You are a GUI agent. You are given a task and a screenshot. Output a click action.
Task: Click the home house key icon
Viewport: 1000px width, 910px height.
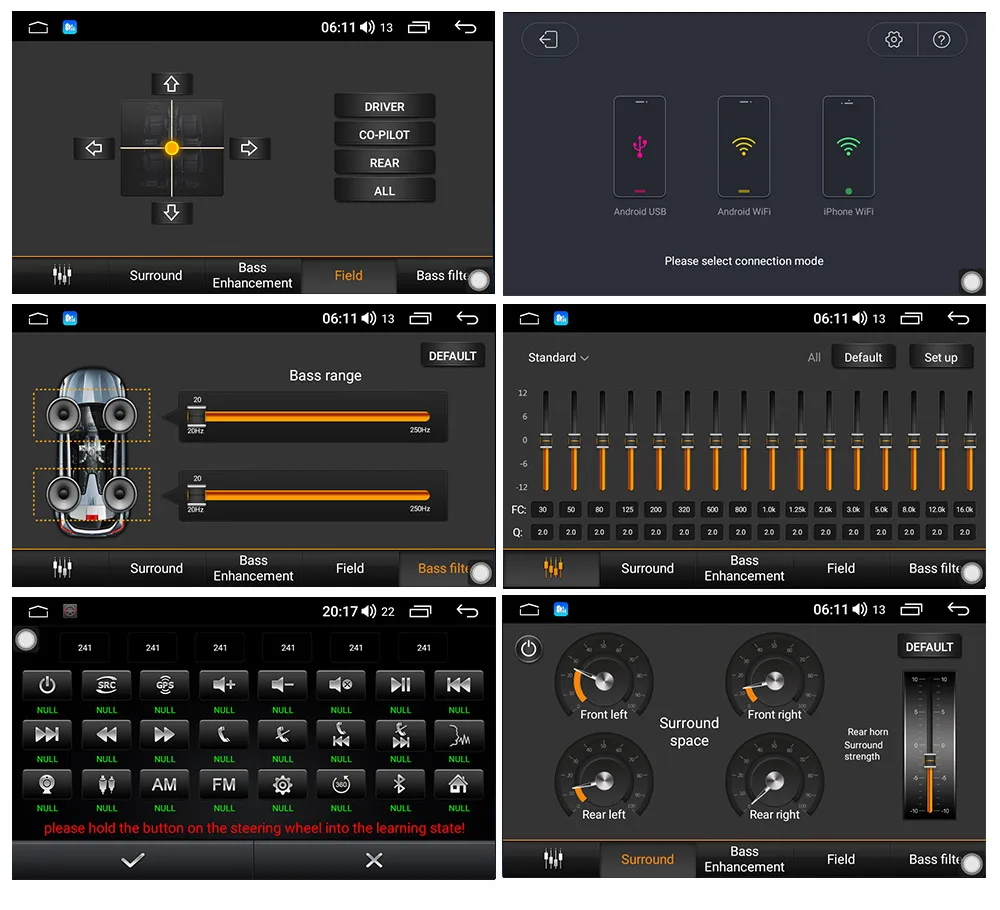(x=459, y=784)
